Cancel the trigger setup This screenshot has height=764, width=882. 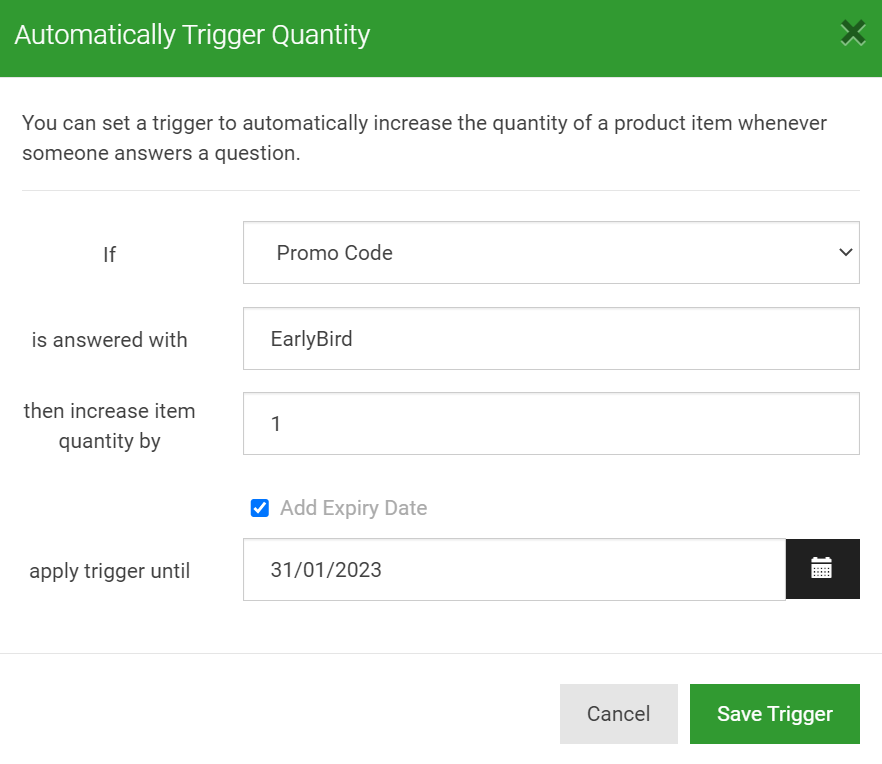click(x=619, y=714)
